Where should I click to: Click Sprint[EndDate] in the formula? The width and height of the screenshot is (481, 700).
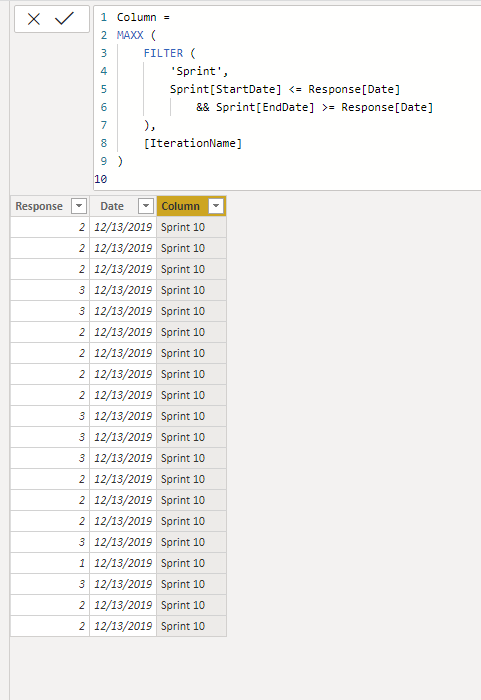click(265, 107)
